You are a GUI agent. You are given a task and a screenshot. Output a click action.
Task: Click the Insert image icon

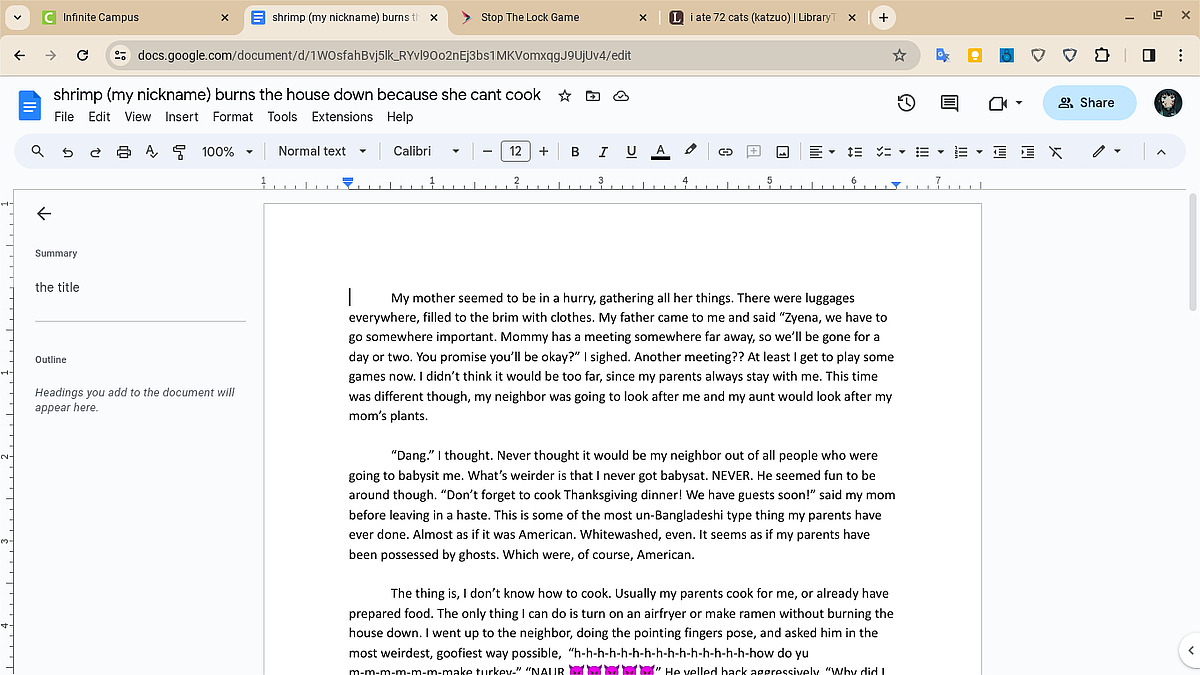[x=783, y=151]
